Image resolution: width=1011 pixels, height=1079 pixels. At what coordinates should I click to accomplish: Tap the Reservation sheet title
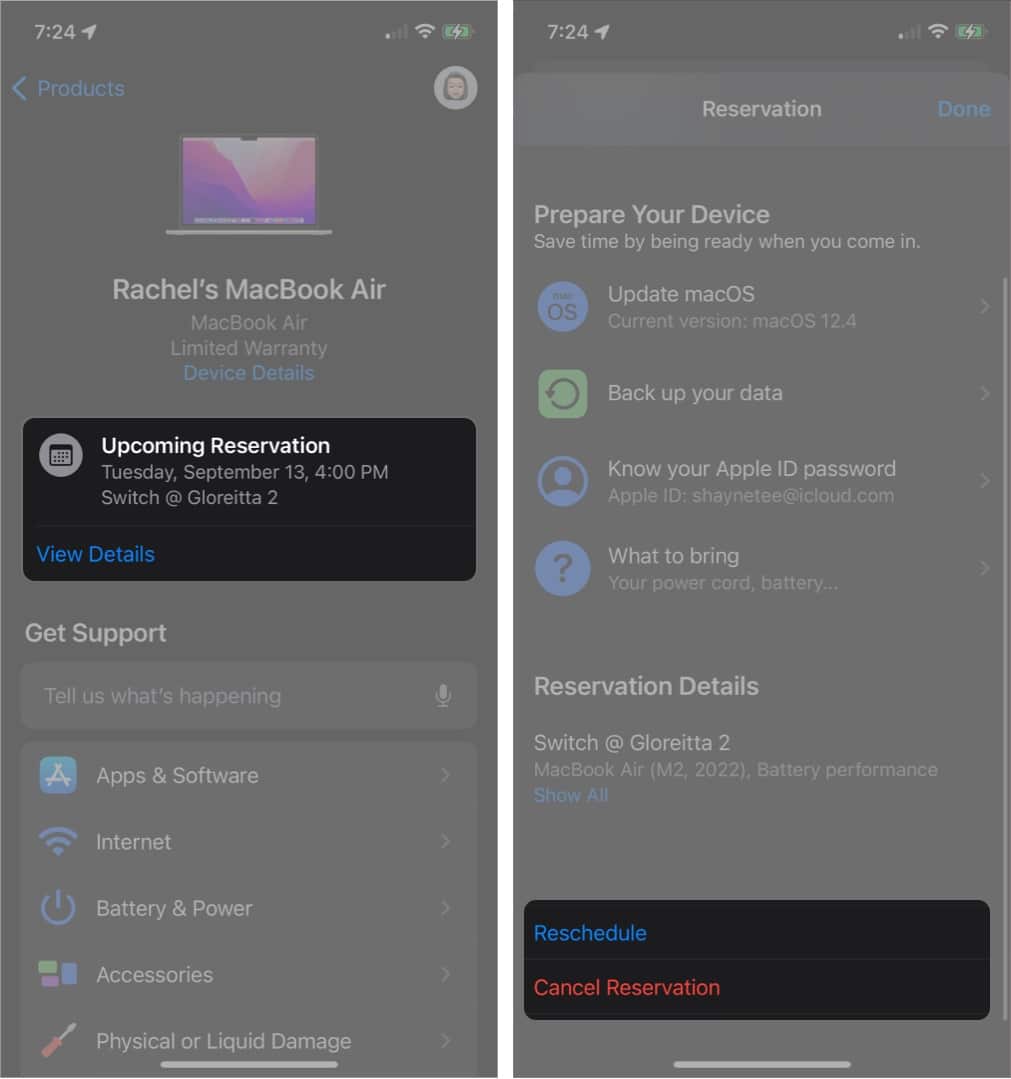click(761, 109)
